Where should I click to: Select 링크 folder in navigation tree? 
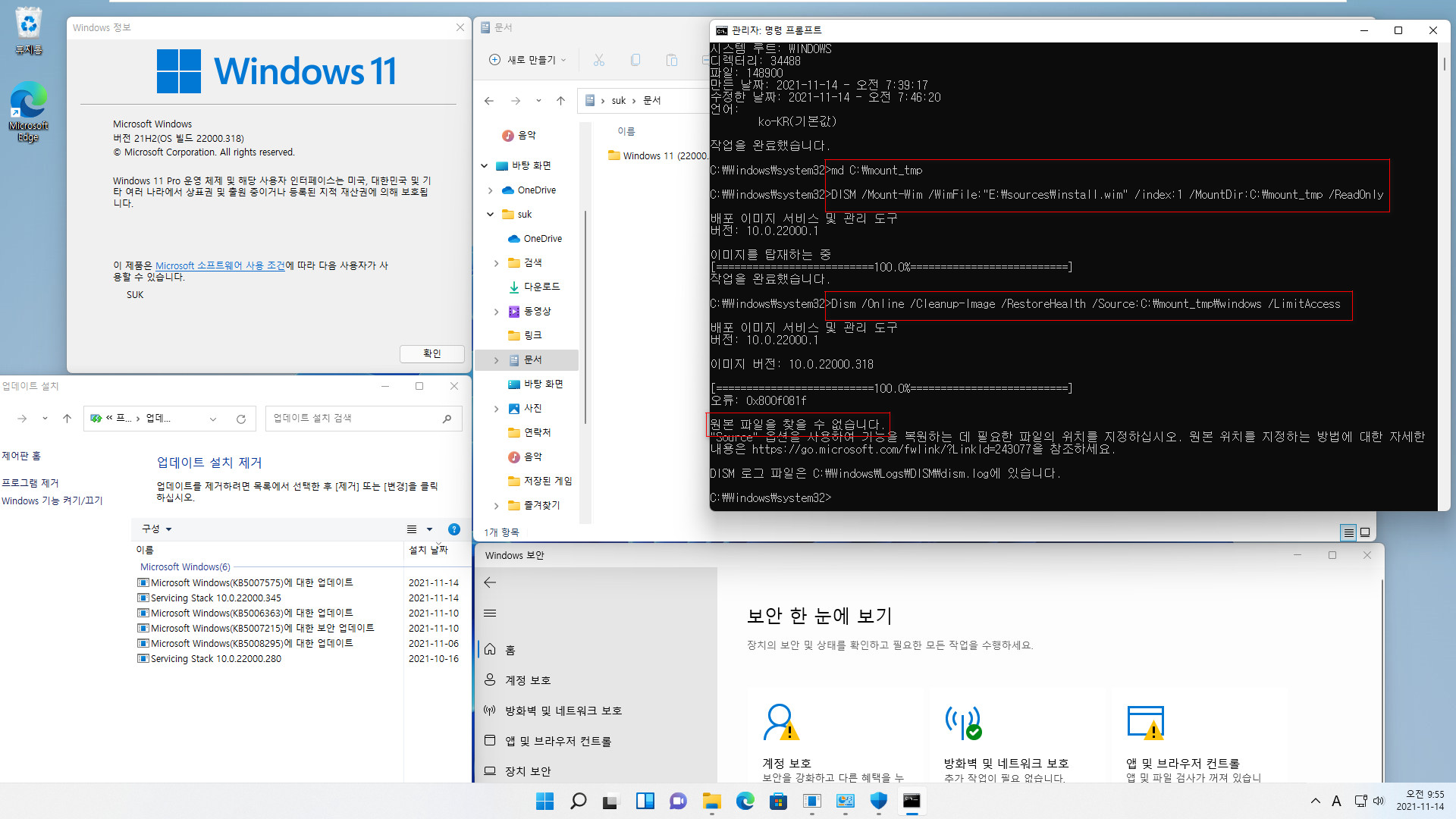coord(525,335)
